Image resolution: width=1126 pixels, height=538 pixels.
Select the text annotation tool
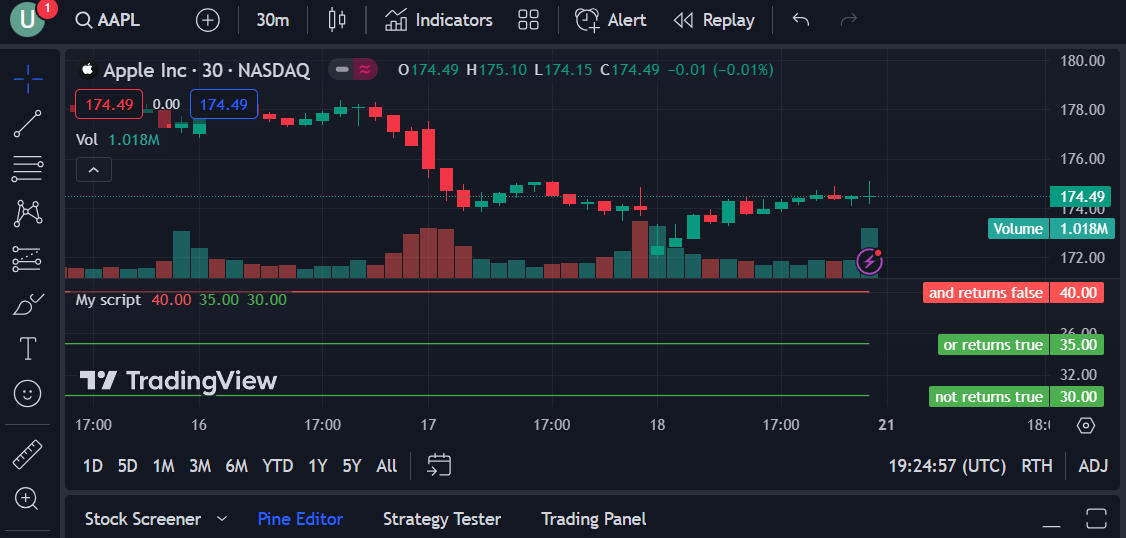tap(28, 348)
